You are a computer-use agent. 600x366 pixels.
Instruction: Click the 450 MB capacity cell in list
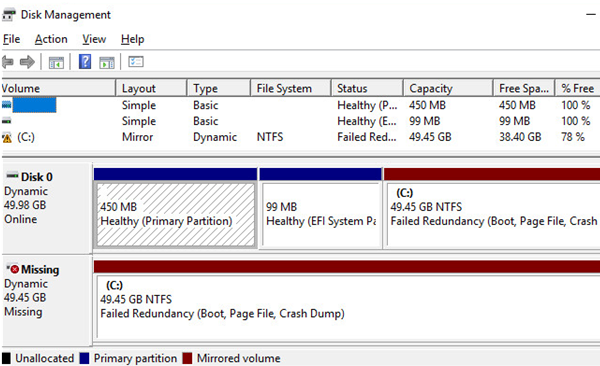pyautogui.click(x=427, y=105)
